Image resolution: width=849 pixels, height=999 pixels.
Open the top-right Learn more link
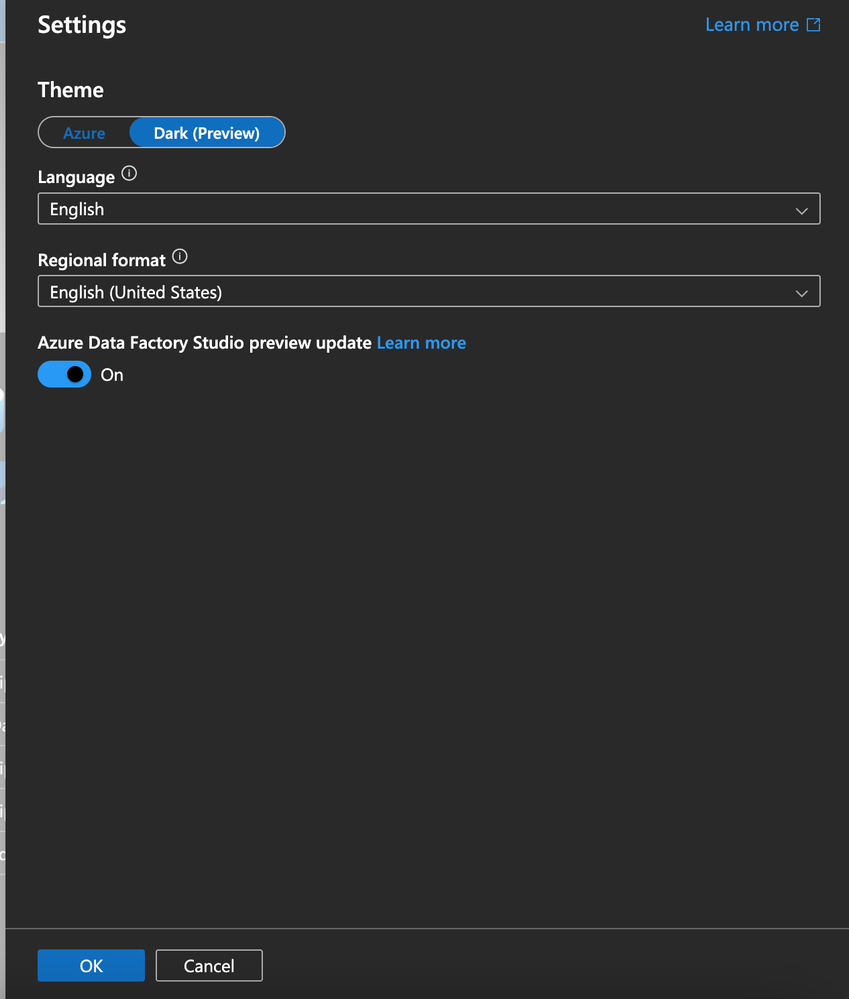click(x=752, y=25)
